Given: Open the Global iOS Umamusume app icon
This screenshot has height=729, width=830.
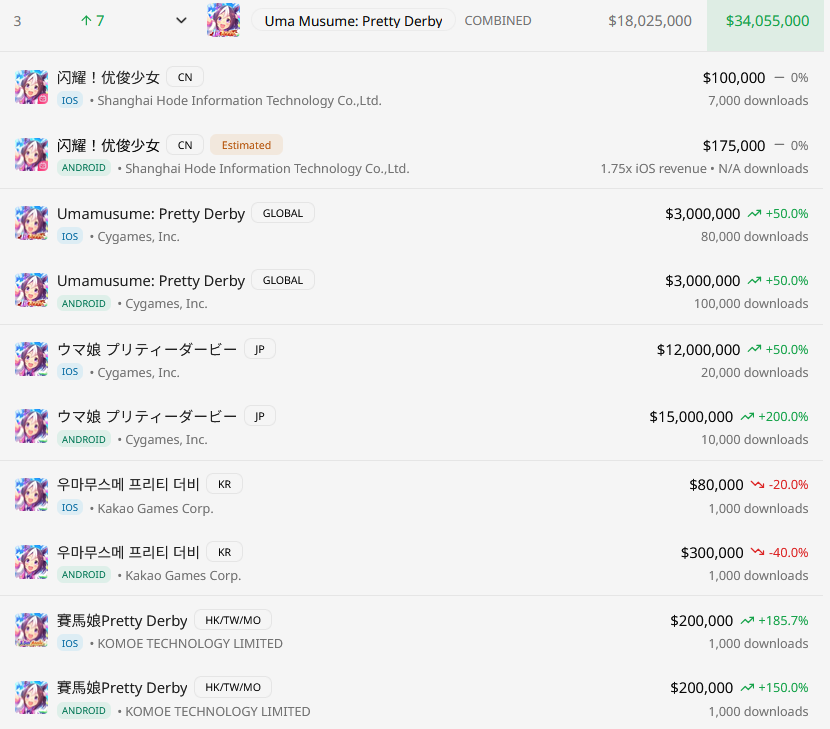Looking at the screenshot, I should [32, 223].
